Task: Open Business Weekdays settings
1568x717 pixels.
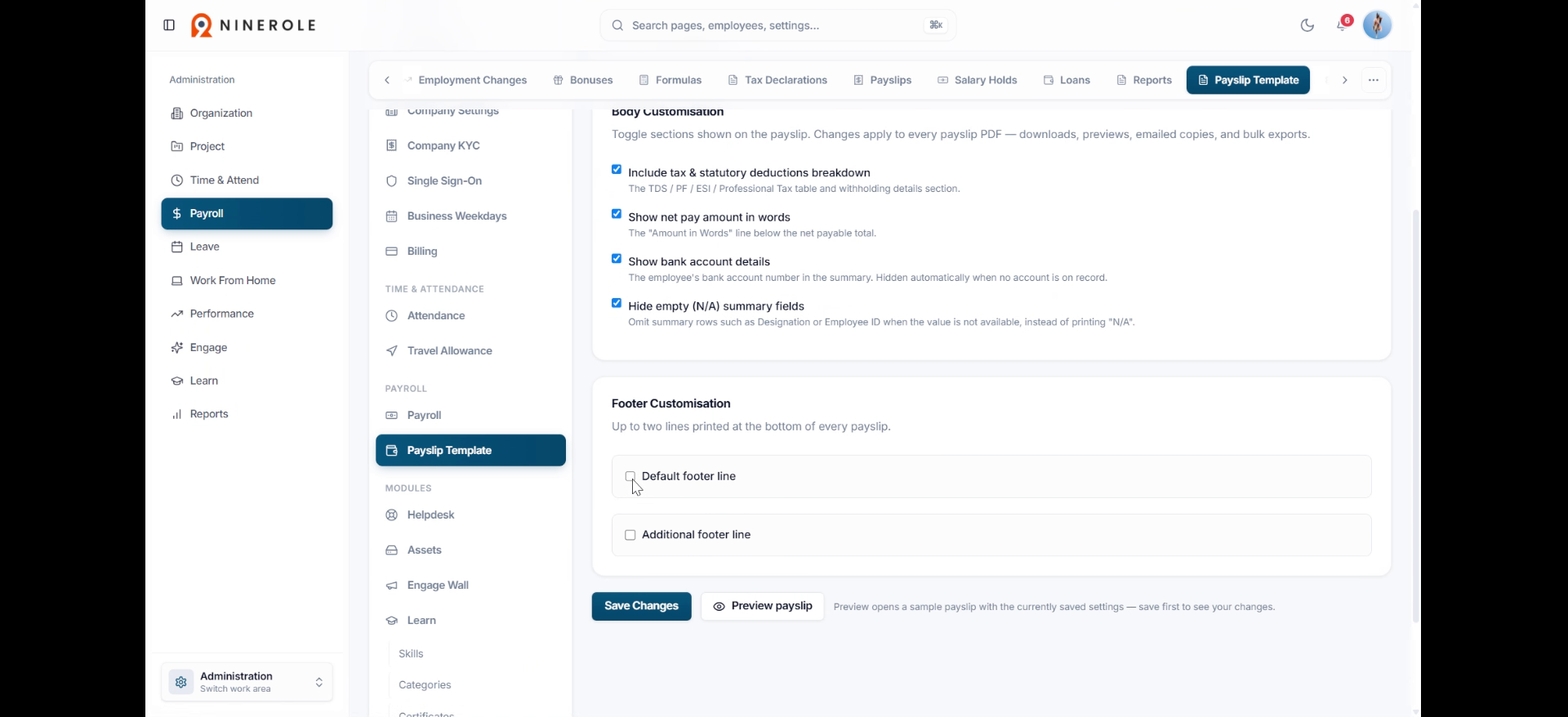Action: [x=470, y=216]
